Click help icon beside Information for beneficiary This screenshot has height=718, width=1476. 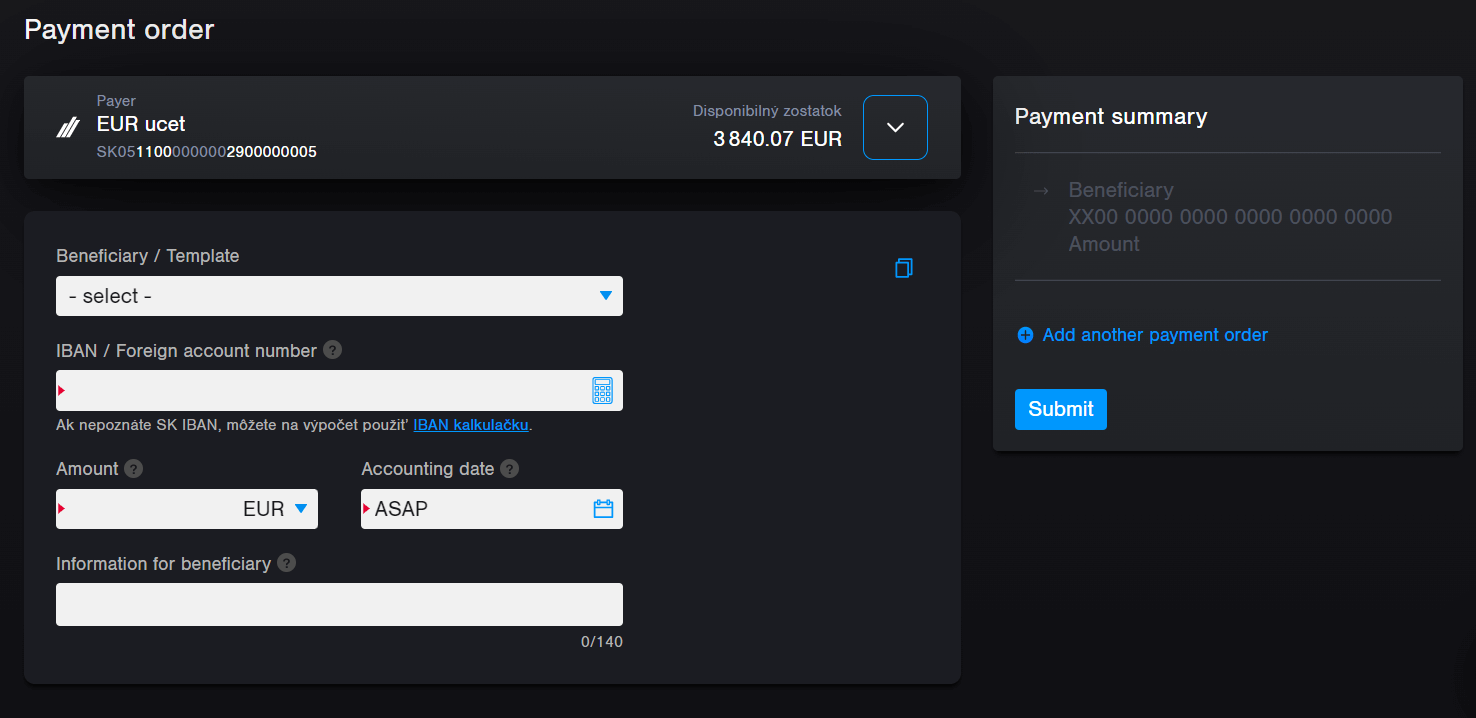pyautogui.click(x=286, y=563)
